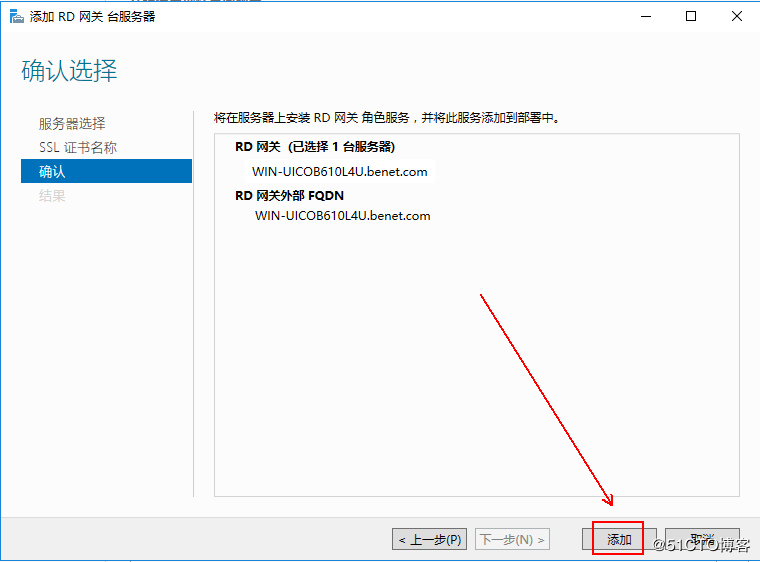Viewport: 760px width, 562px height.
Task: Click the wizard icon in title bar
Action: coord(16,17)
